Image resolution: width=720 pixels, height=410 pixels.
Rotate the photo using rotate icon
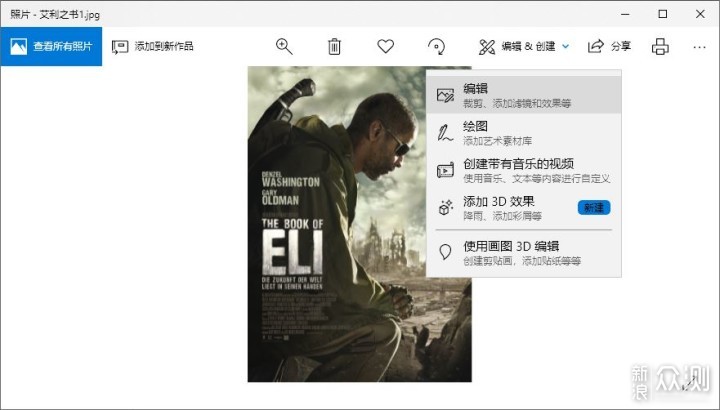coord(436,46)
